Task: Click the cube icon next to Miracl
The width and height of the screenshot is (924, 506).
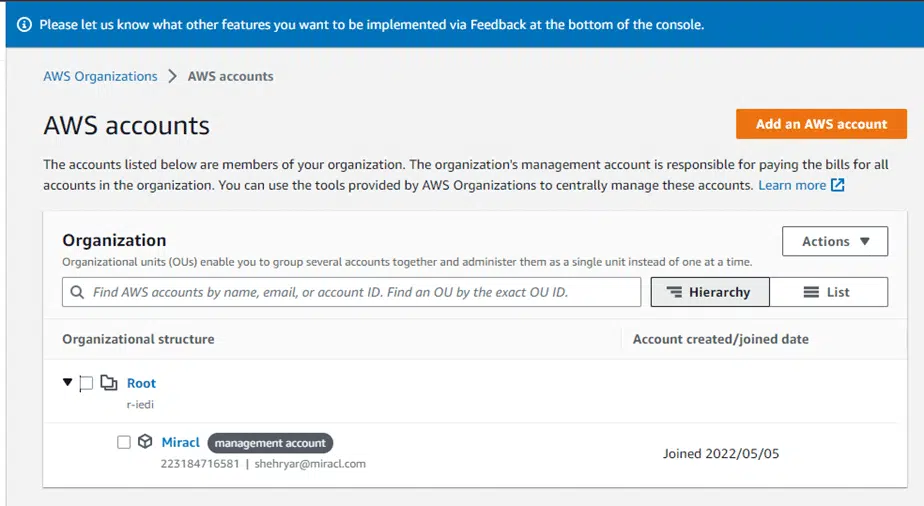Action: click(x=145, y=441)
